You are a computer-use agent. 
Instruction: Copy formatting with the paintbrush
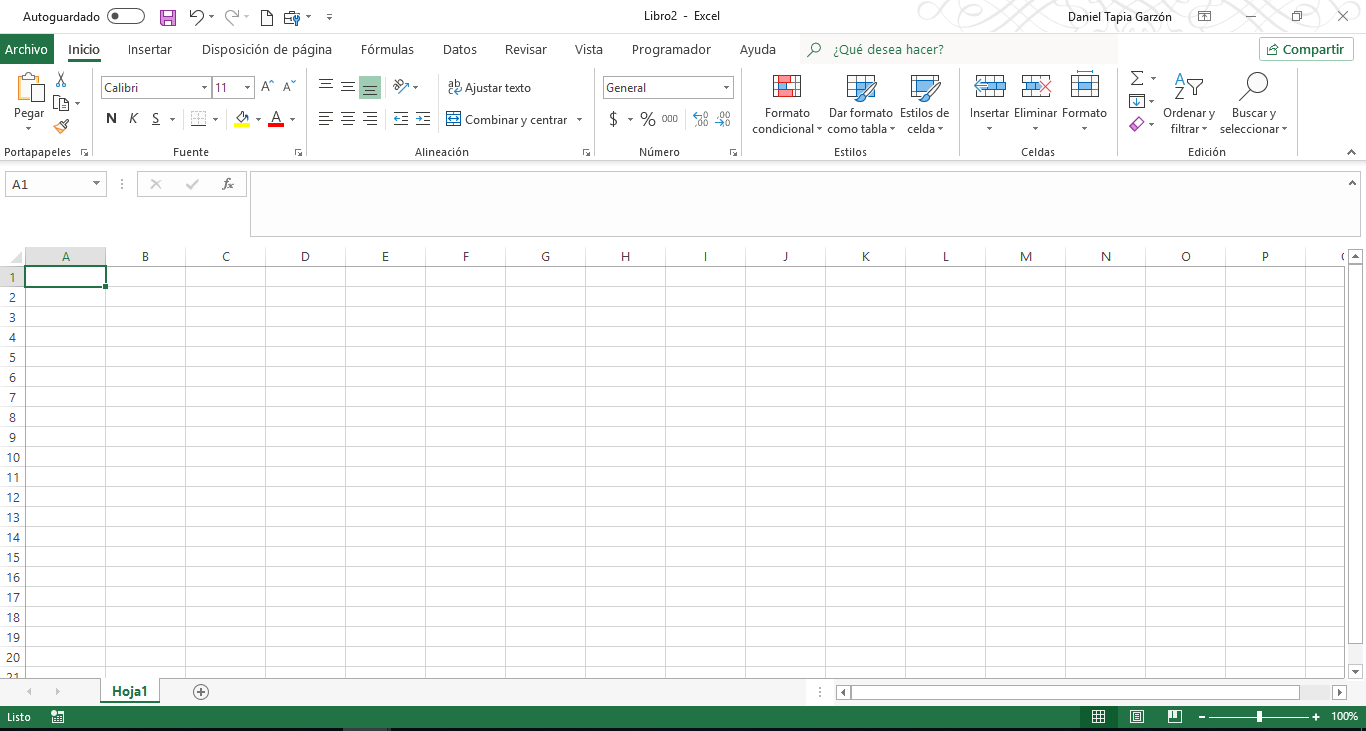point(61,127)
